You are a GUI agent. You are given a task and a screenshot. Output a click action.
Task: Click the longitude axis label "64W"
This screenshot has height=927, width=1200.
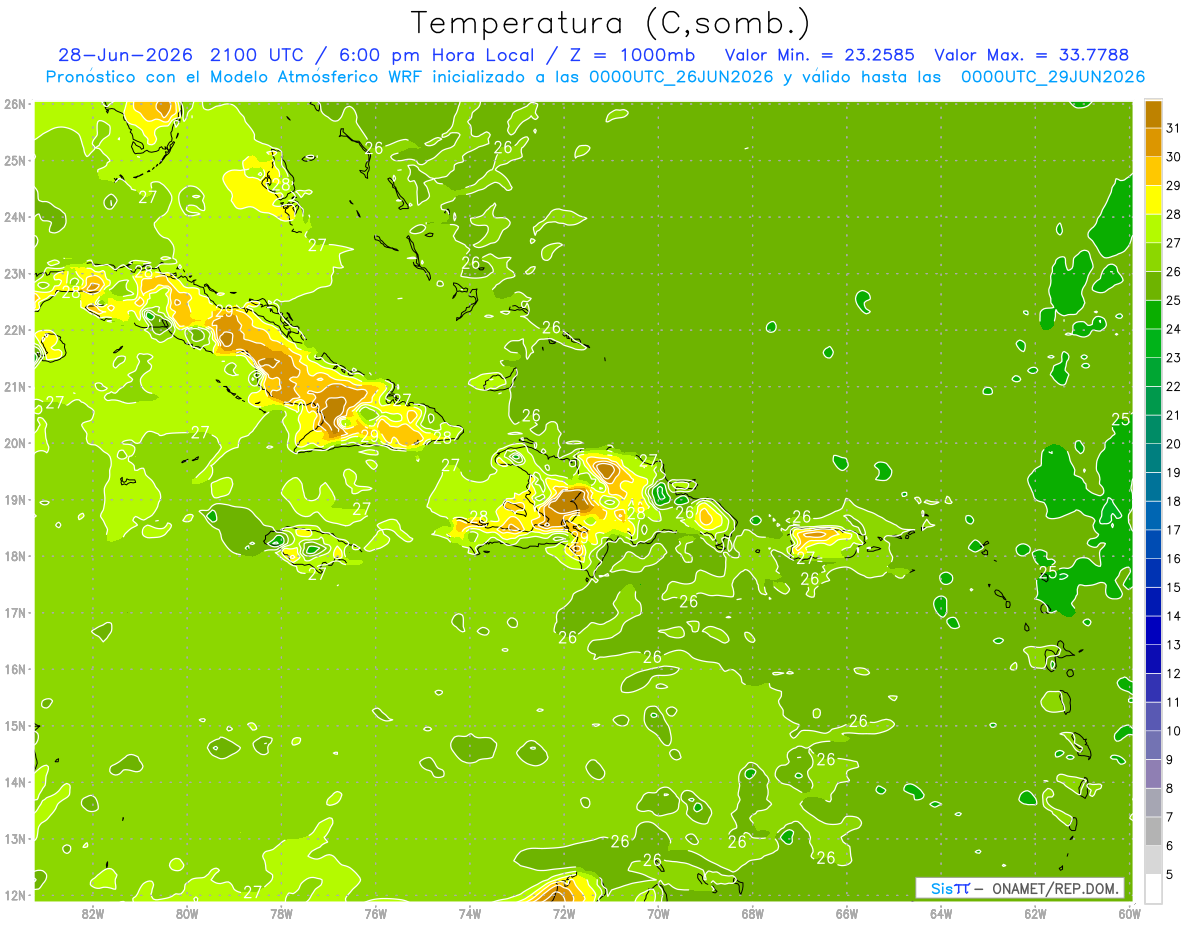tap(941, 912)
